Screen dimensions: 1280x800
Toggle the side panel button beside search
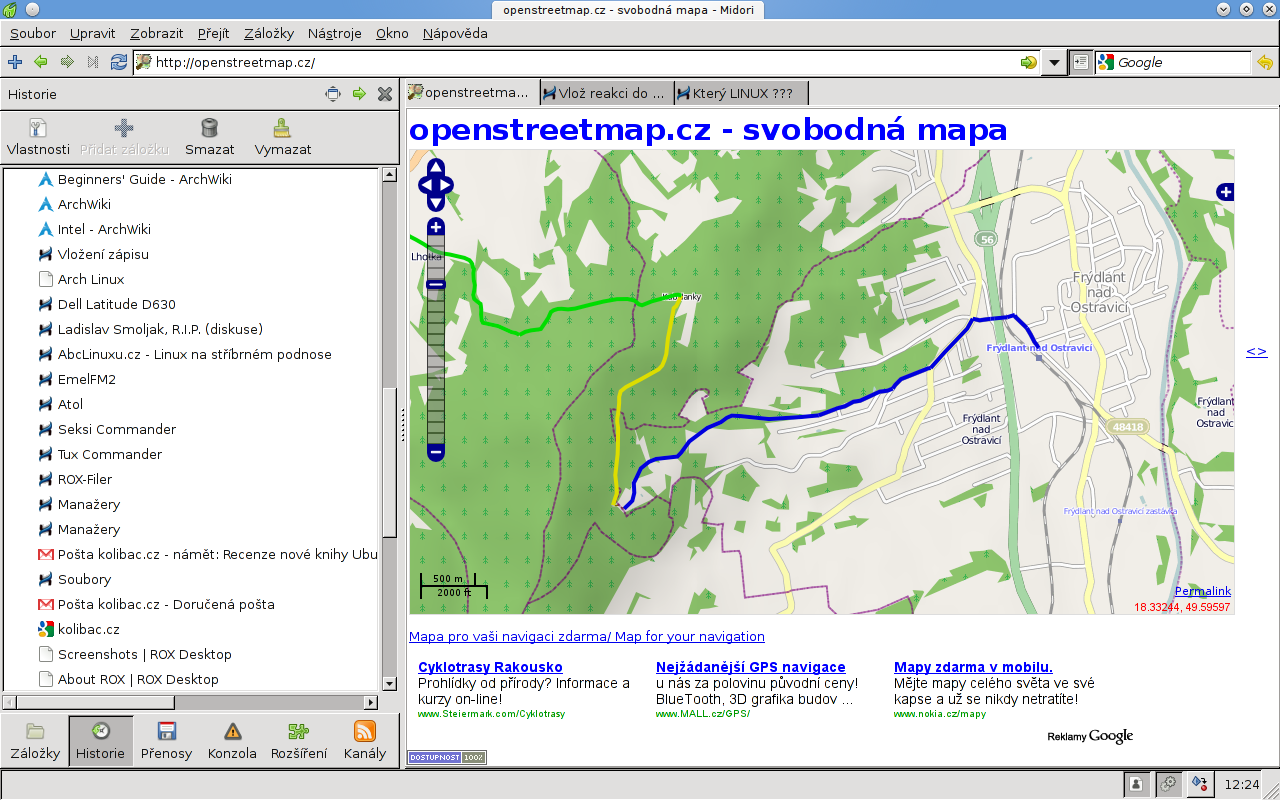pos(1081,62)
